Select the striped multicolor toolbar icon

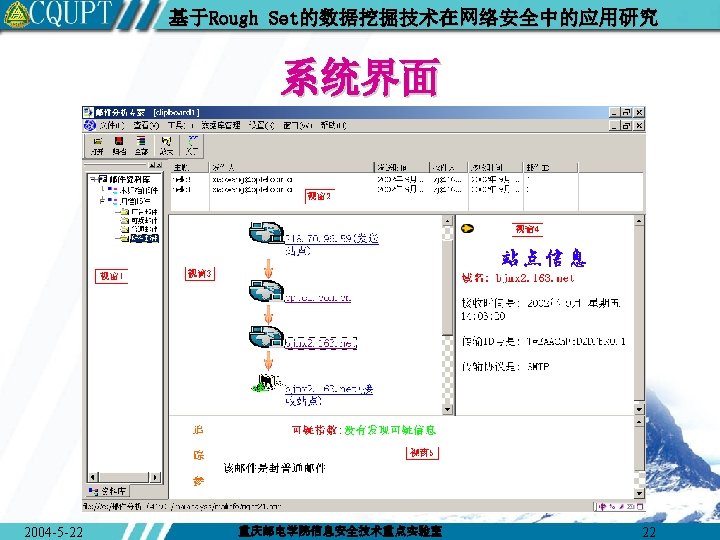(141, 146)
